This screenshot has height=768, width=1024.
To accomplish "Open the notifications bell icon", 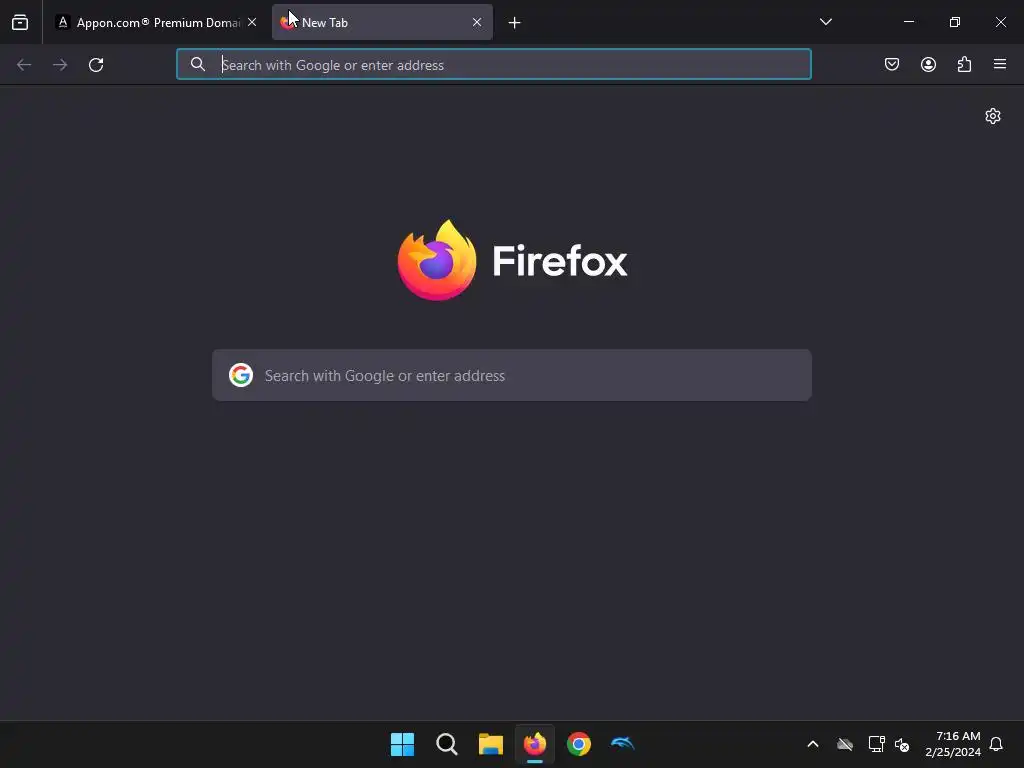I will [x=996, y=744].
